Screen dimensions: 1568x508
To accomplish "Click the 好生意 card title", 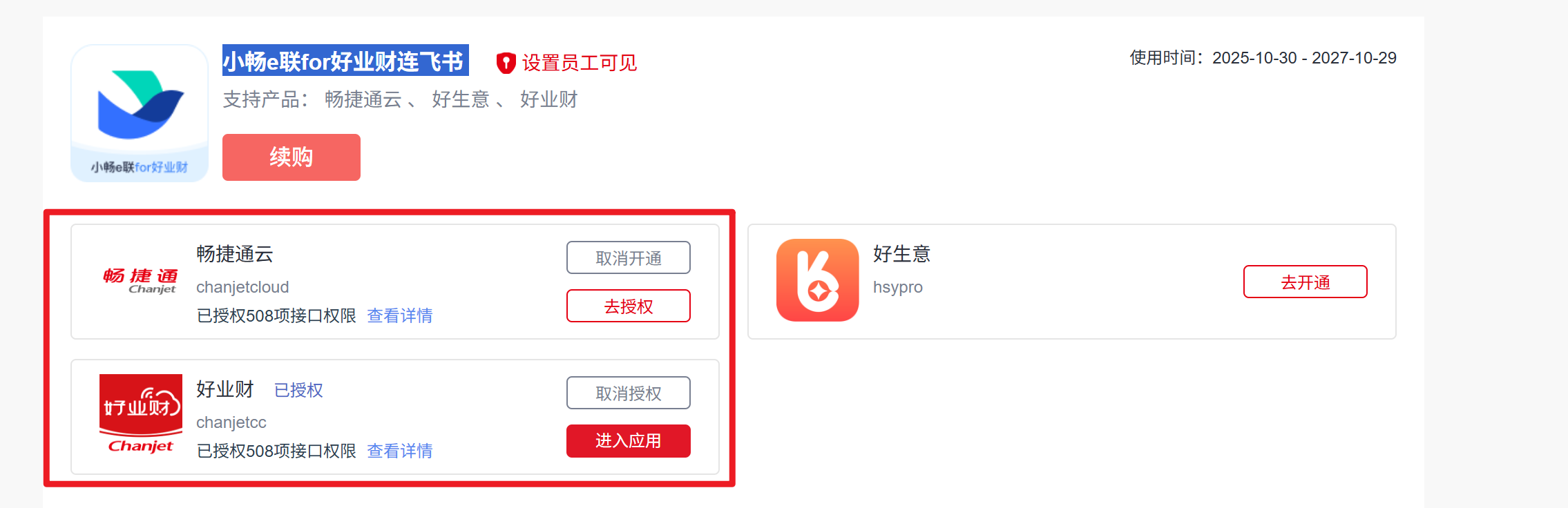I will click(x=901, y=254).
